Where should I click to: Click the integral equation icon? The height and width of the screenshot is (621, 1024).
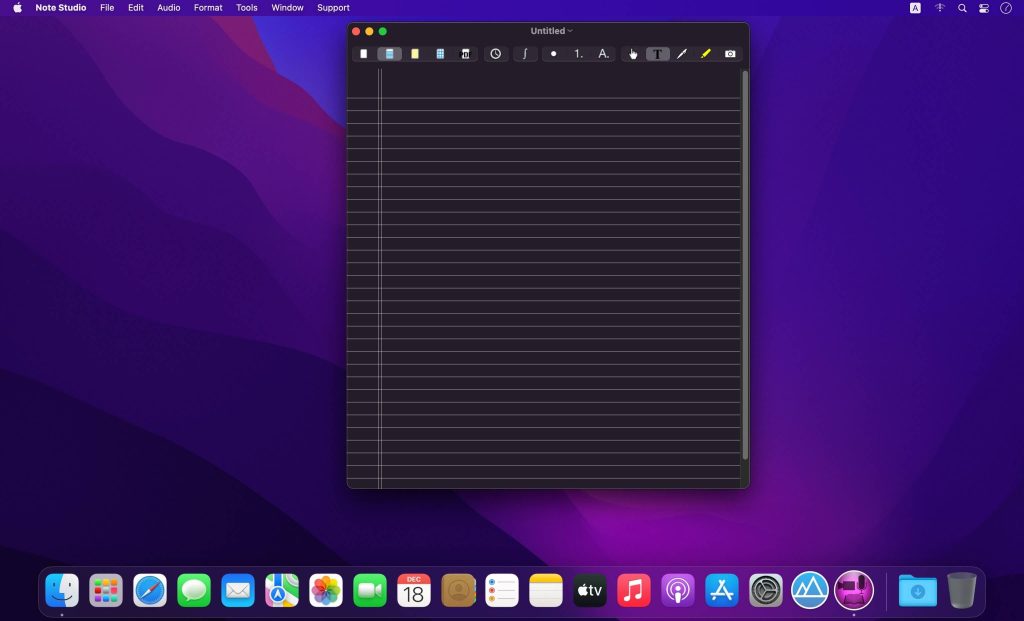[525, 54]
